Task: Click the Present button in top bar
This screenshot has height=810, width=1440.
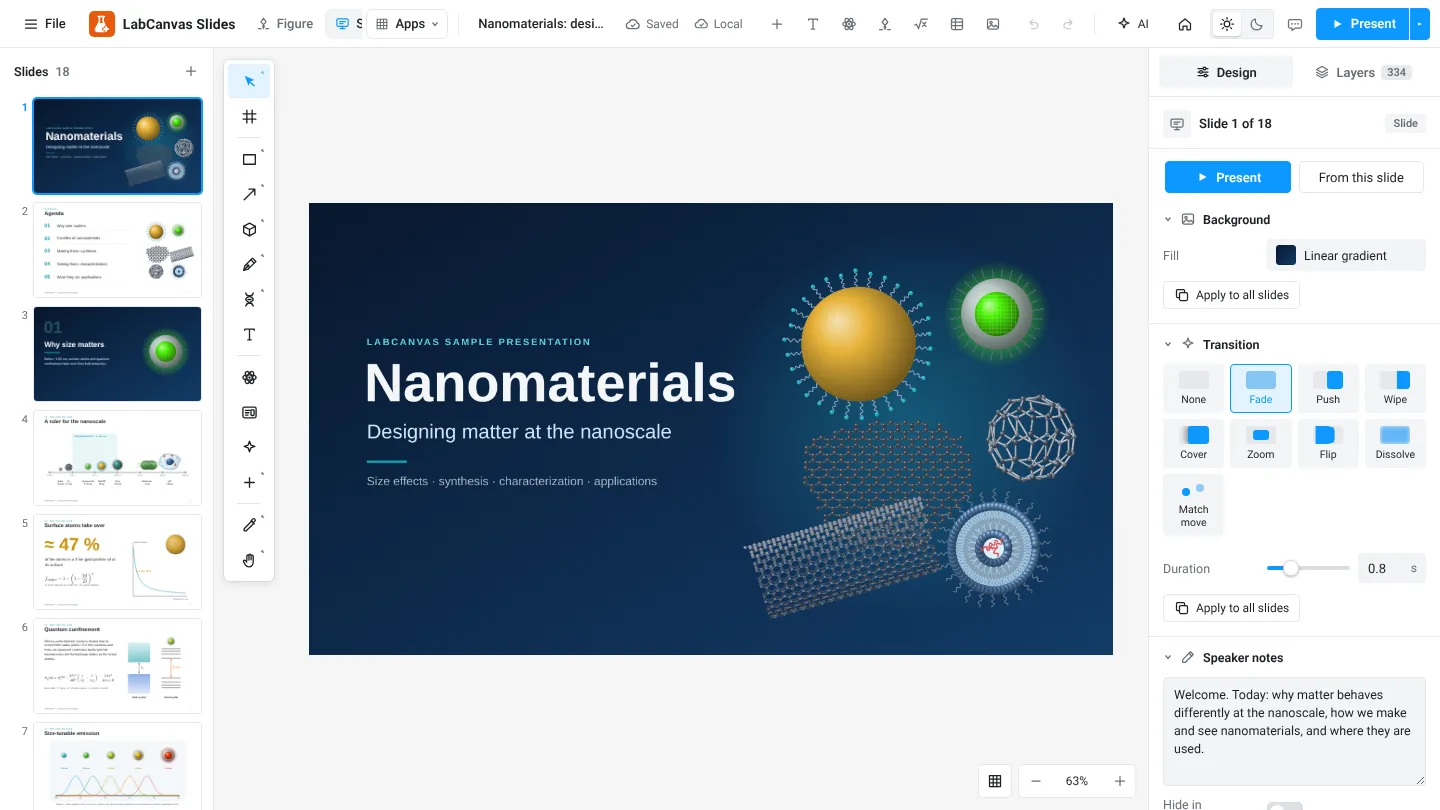Action: (1363, 24)
